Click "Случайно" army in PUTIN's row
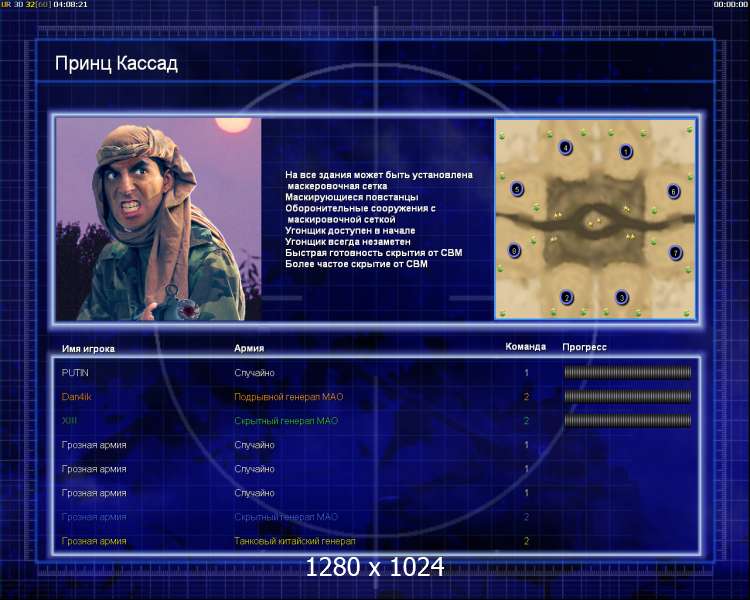Image resolution: width=750 pixels, height=600 pixels. click(254, 373)
